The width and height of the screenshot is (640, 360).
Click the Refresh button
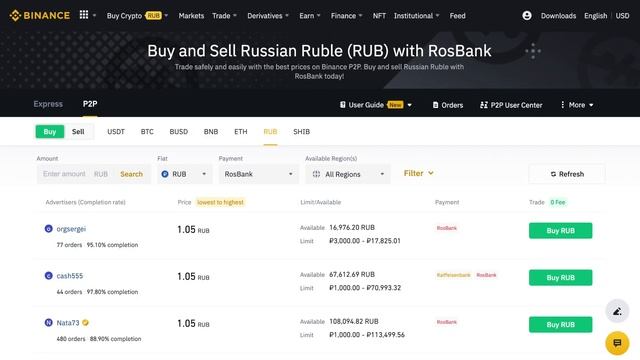pyautogui.click(x=567, y=174)
